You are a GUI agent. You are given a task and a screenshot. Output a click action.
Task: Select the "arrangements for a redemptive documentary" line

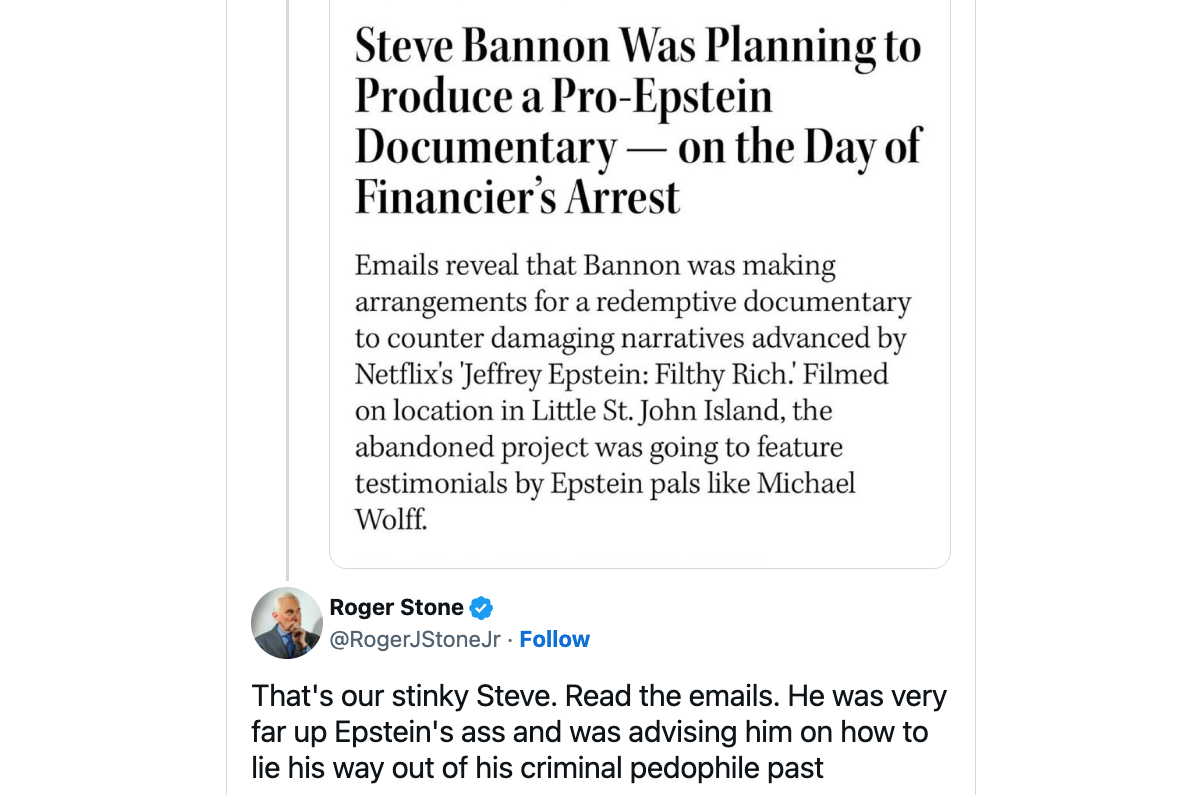(x=633, y=302)
